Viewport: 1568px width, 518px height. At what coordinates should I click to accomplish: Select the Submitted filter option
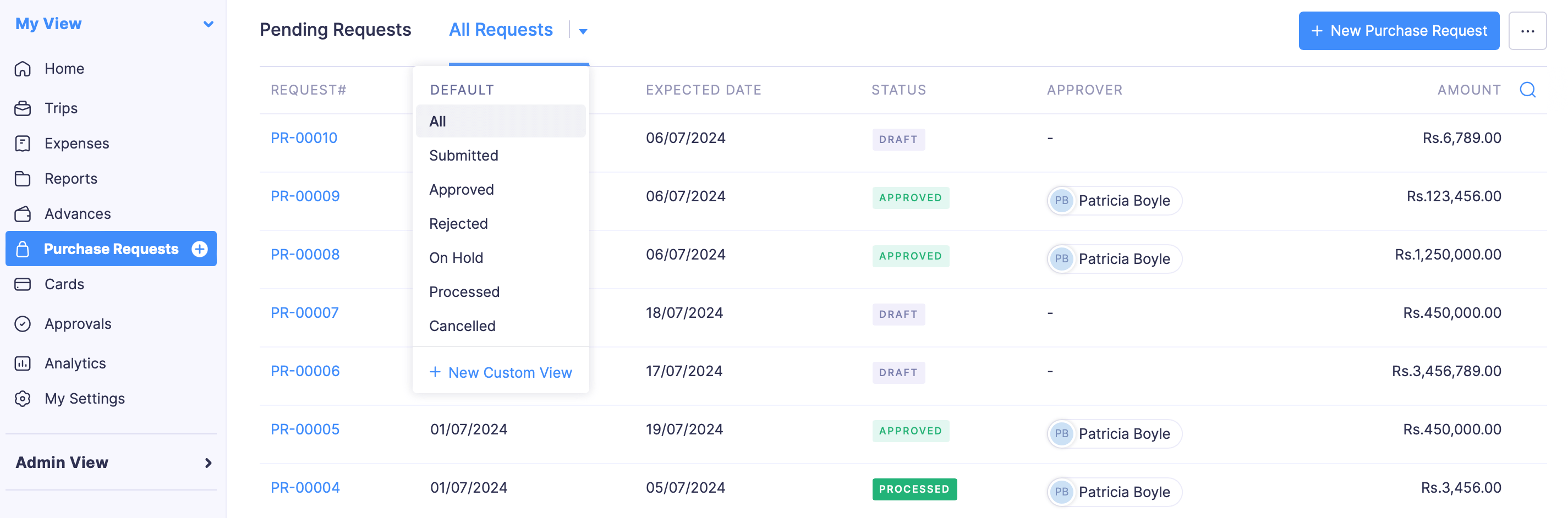click(x=464, y=155)
